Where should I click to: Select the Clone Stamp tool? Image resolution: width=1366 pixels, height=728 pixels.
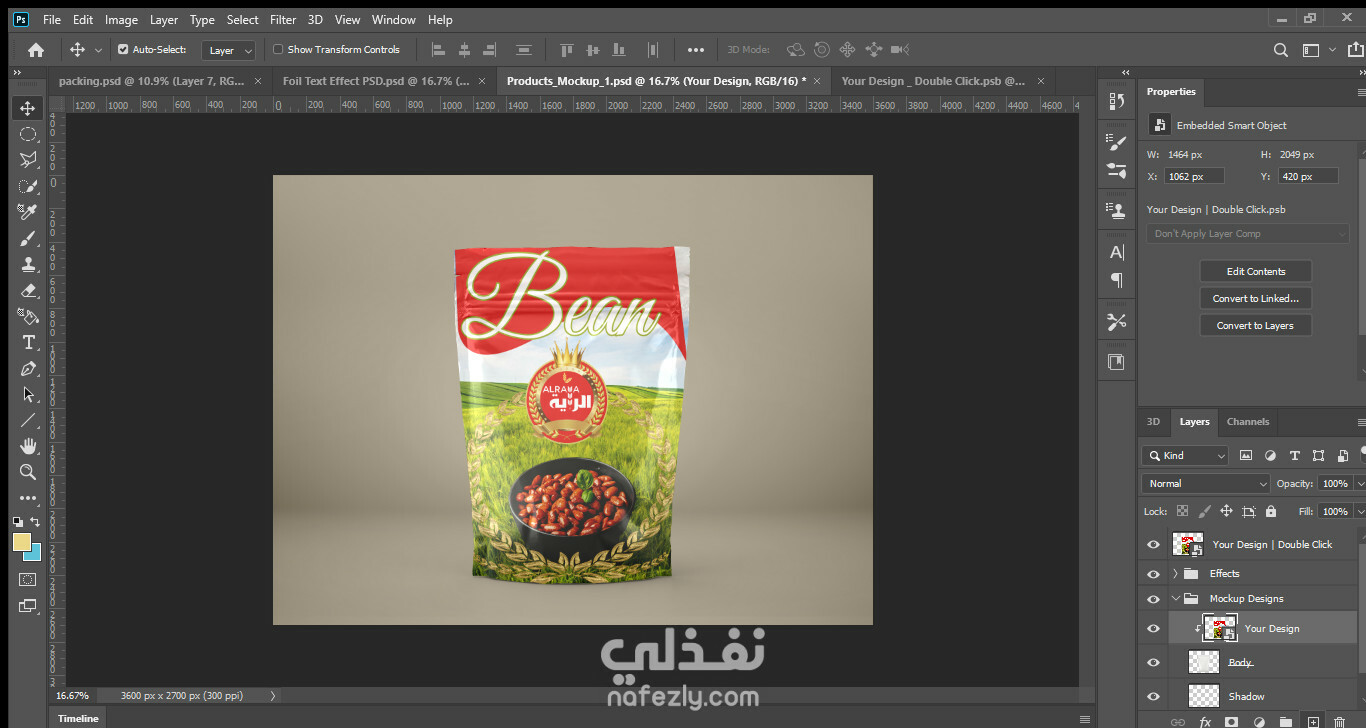[x=28, y=264]
